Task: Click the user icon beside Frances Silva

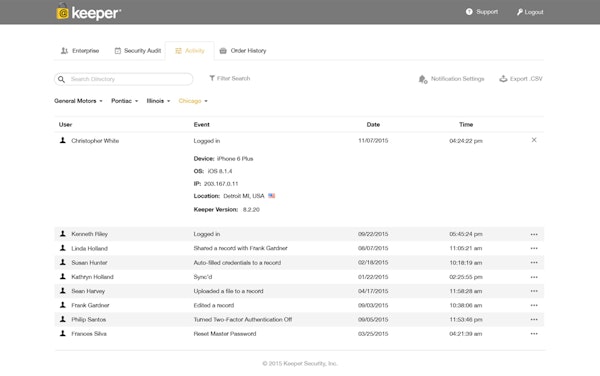Action: click(x=63, y=333)
